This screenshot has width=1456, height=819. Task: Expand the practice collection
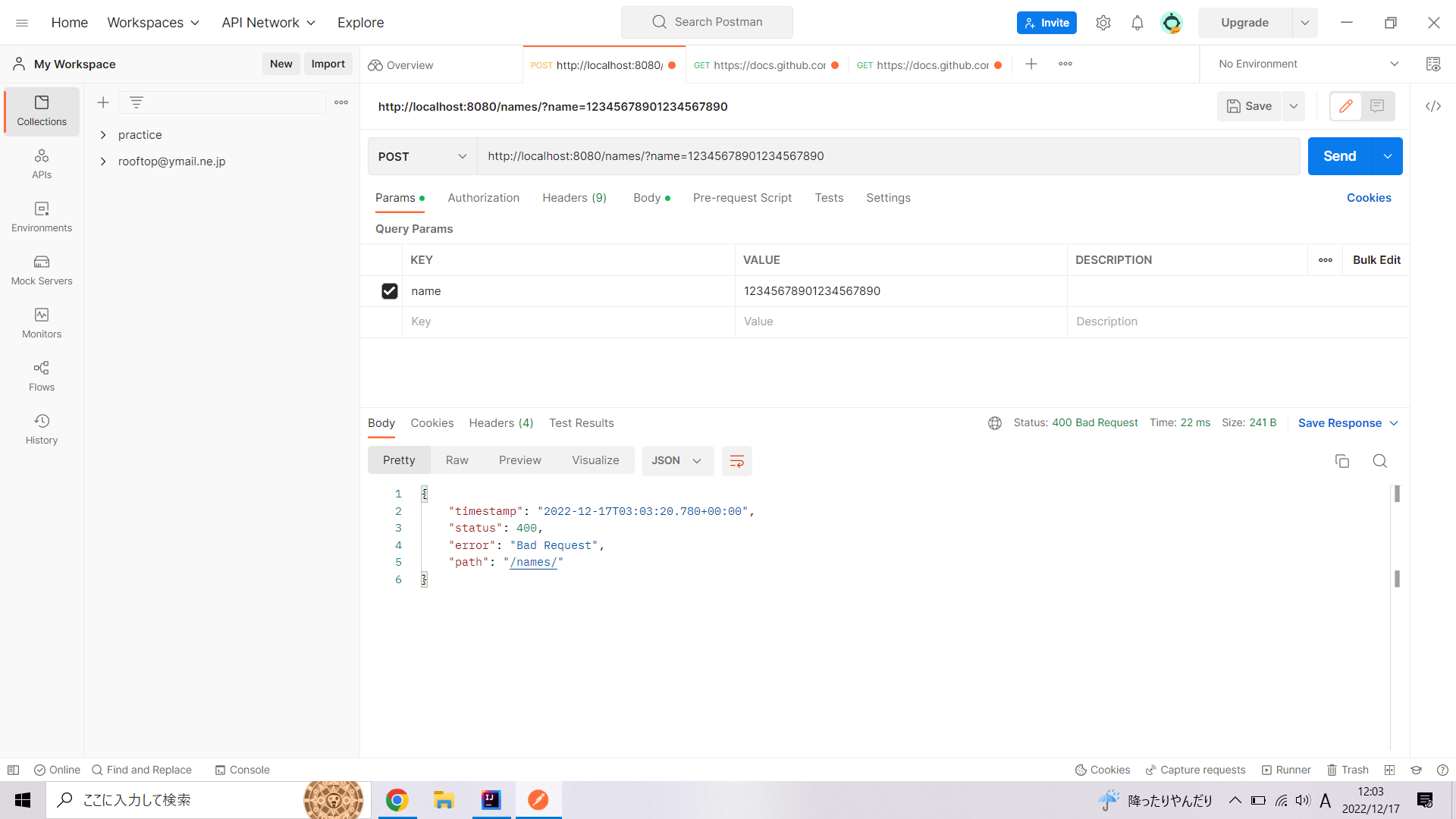104,134
